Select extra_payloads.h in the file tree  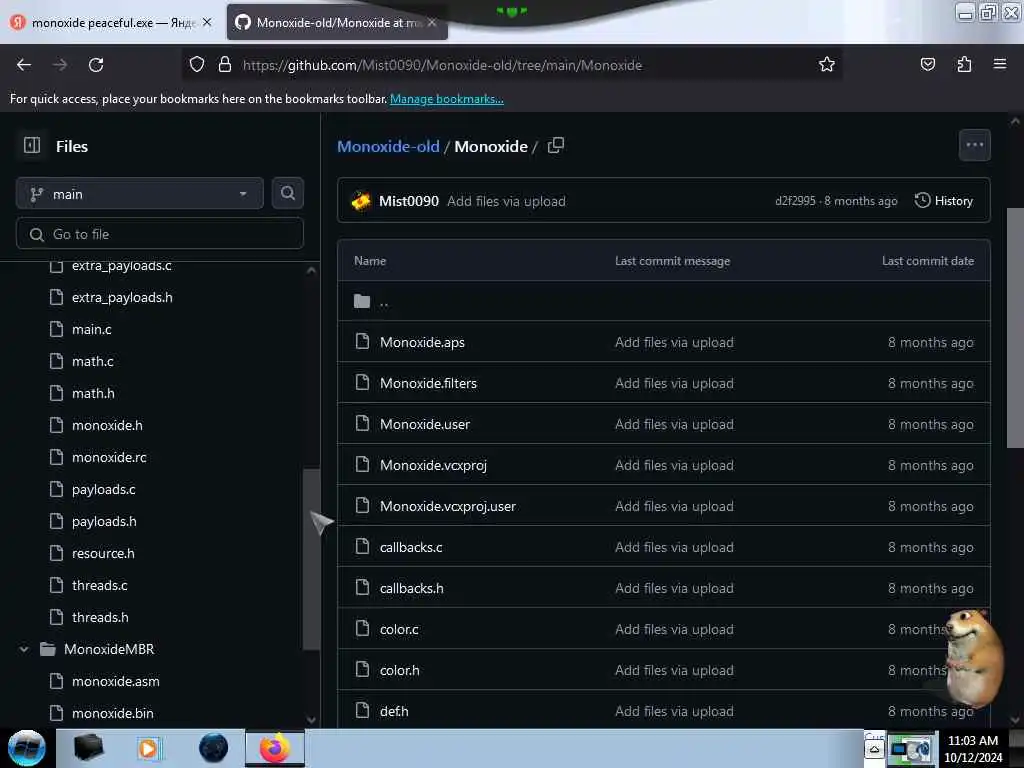(122, 297)
